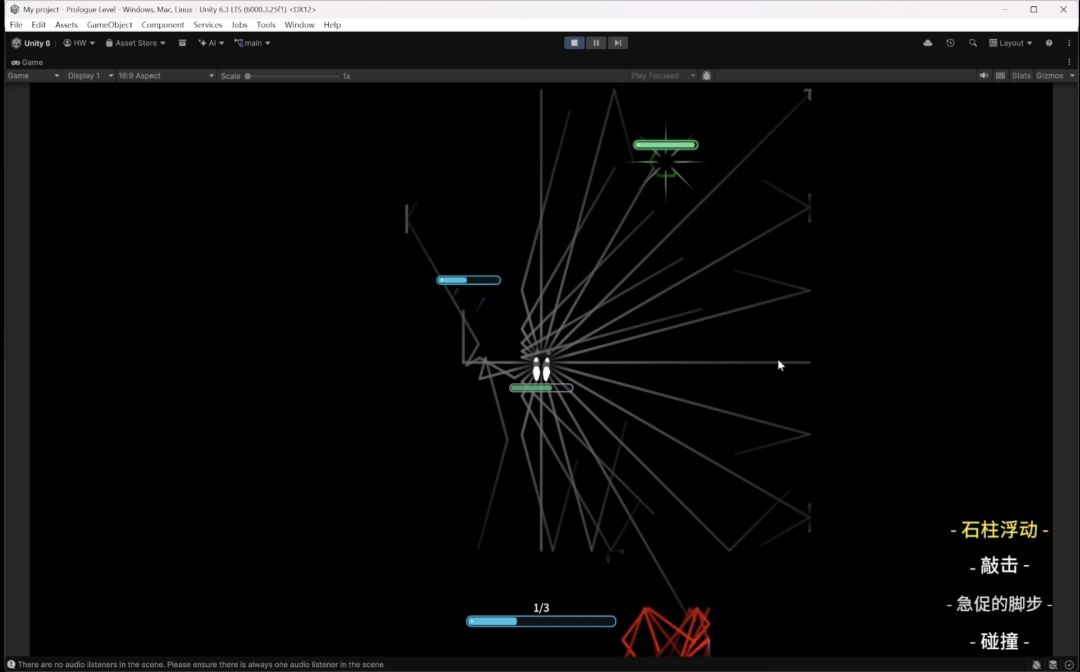1080x672 pixels.
Task: Click the cache server status bar icon
Action: click(1052, 664)
